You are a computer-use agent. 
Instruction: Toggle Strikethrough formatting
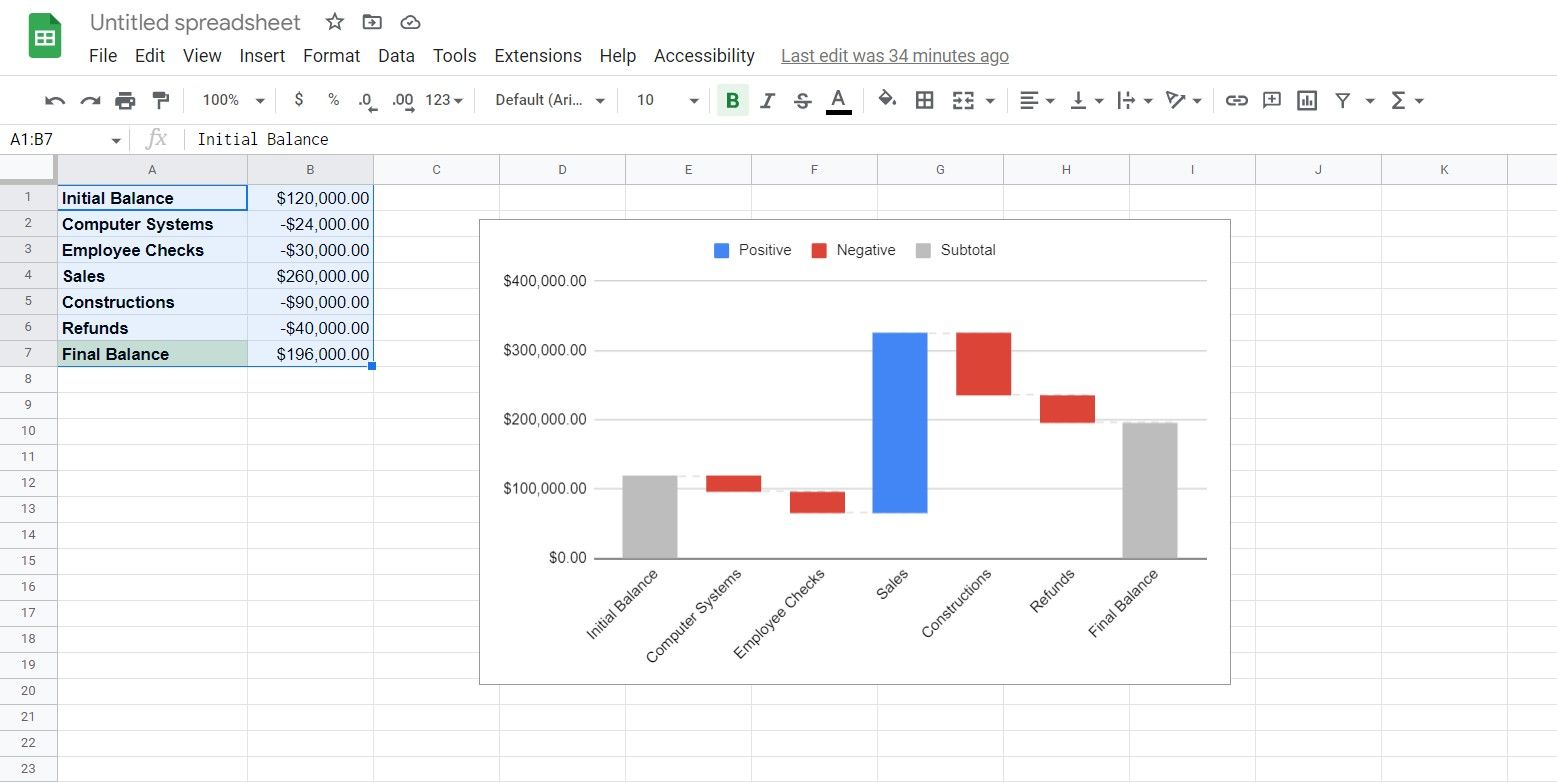[802, 100]
